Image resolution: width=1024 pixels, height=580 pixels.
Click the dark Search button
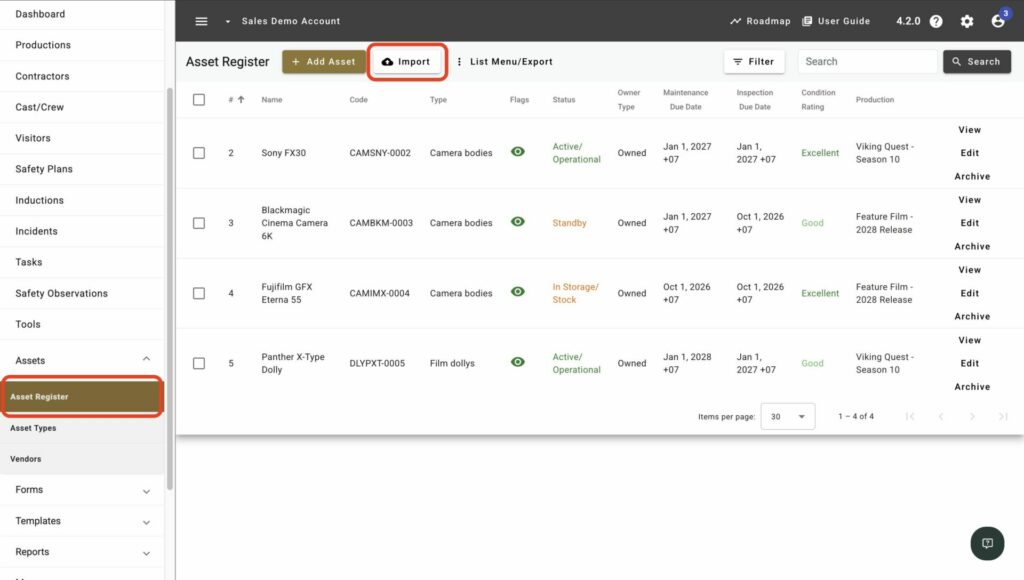click(x=976, y=61)
